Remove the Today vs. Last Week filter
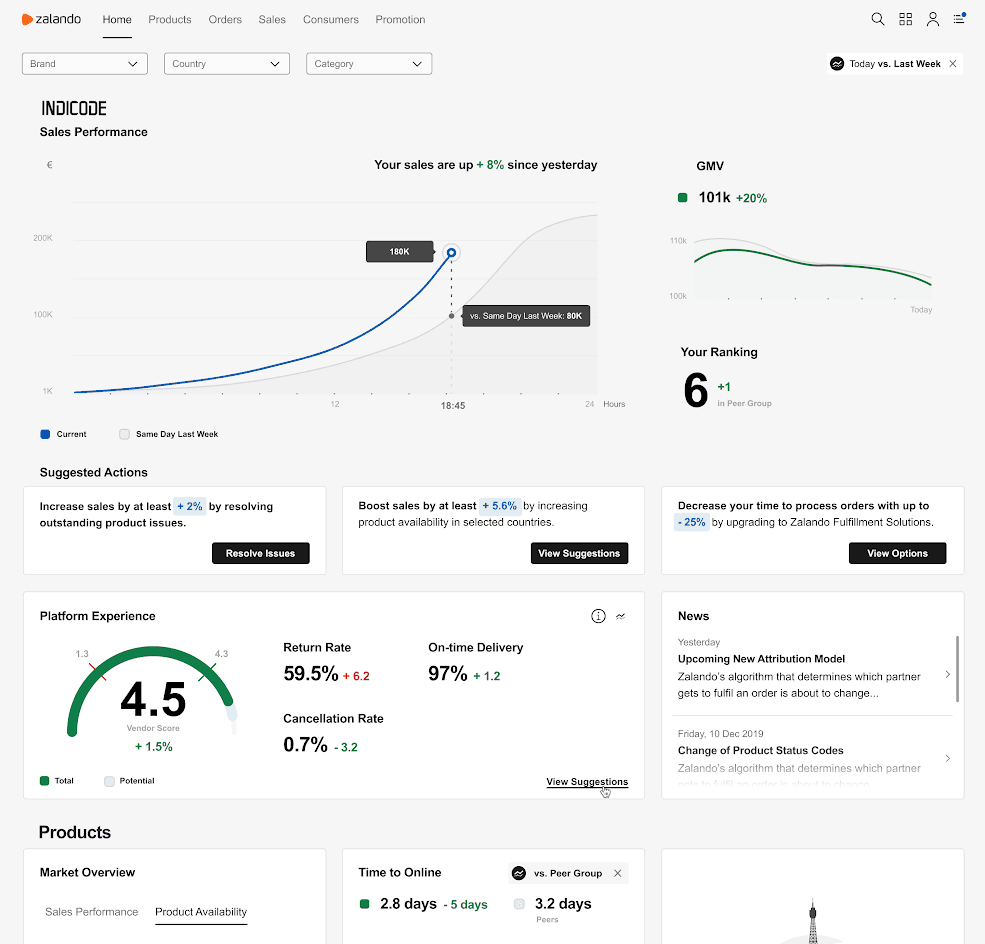985x944 pixels. pyautogui.click(x=953, y=64)
